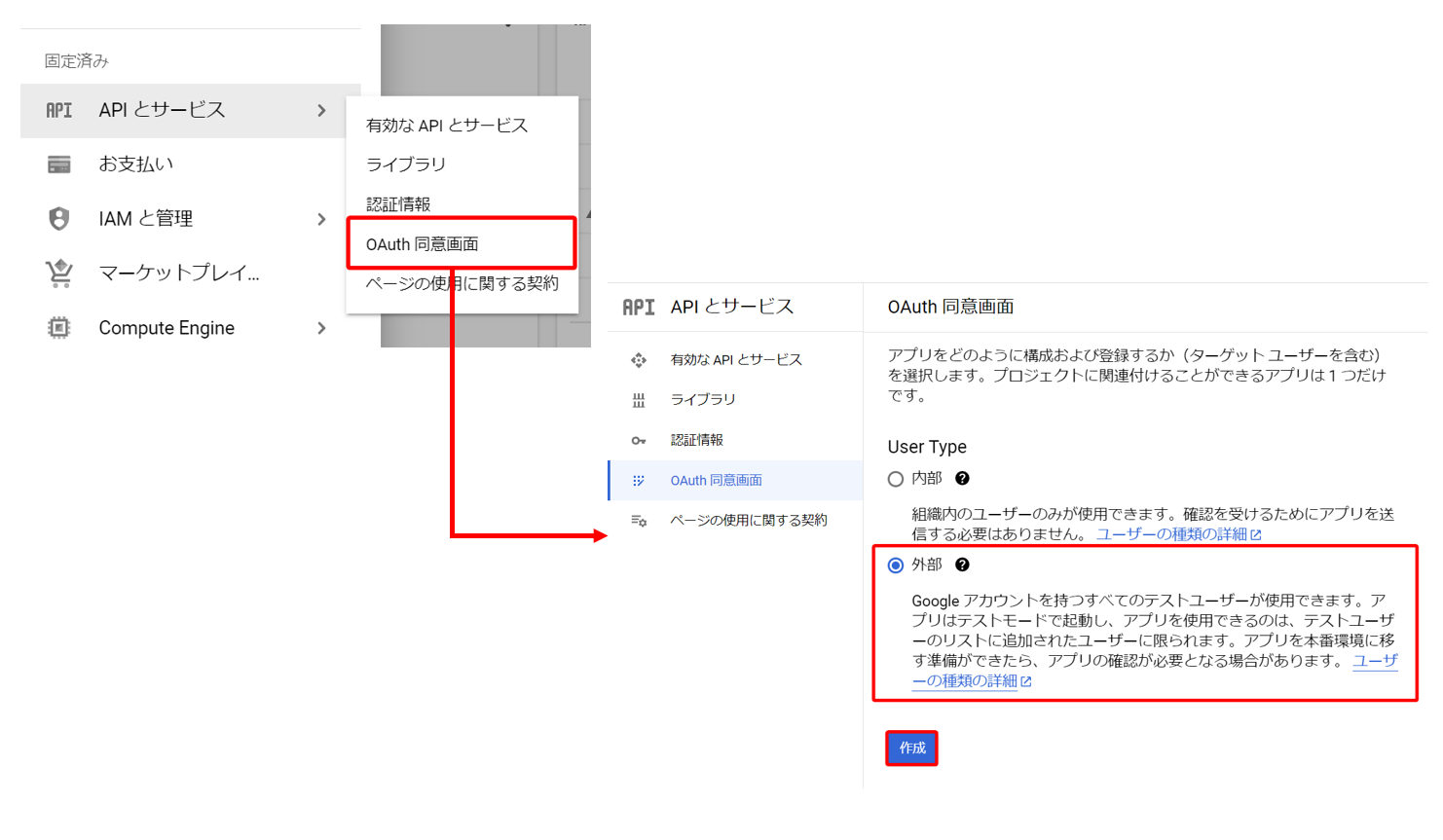The height and width of the screenshot is (840, 1443).
Task: Expand the IAM と管理 submenu chevron
Action: (321, 218)
